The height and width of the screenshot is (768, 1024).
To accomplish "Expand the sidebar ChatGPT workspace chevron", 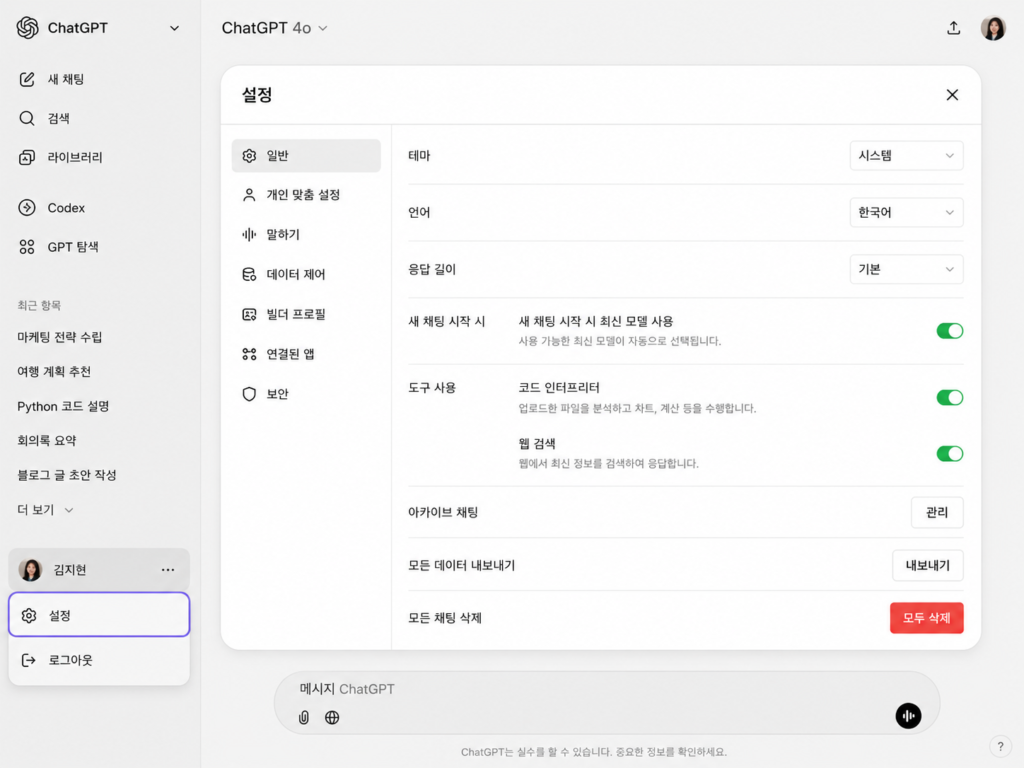I will coord(174,28).
